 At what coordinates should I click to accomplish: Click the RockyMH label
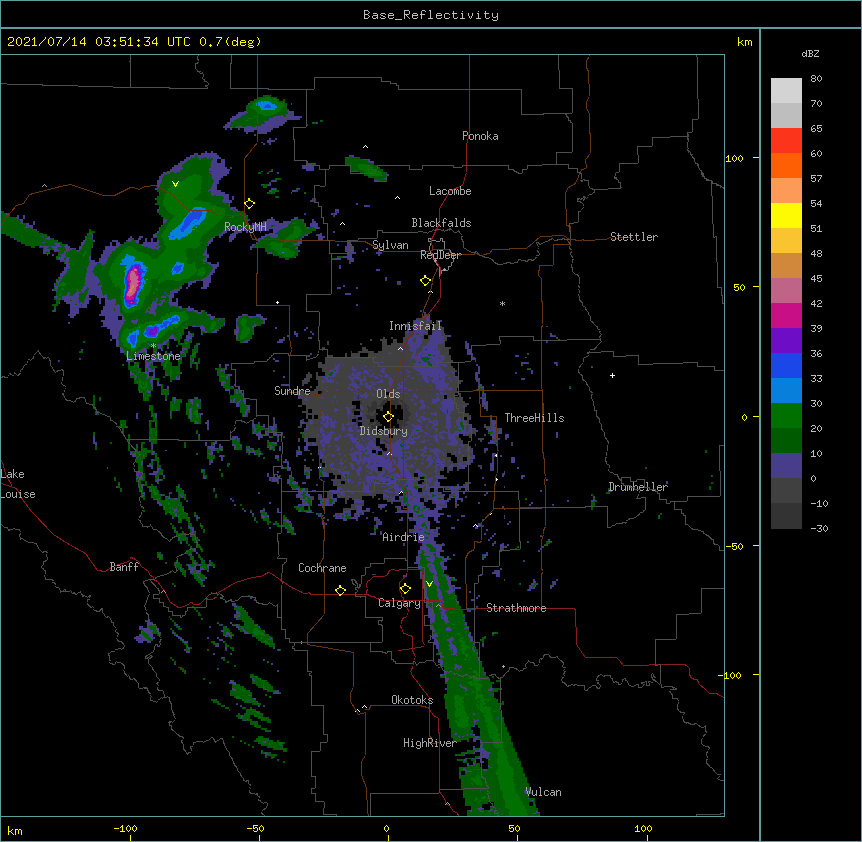pyautogui.click(x=245, y=227)
